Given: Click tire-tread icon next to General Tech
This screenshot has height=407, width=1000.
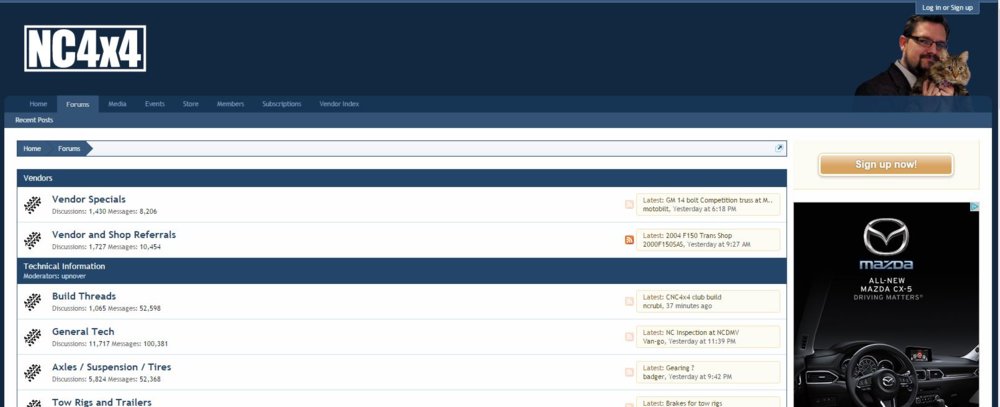Looking at the screenshot, I should (x=33, y=336).
